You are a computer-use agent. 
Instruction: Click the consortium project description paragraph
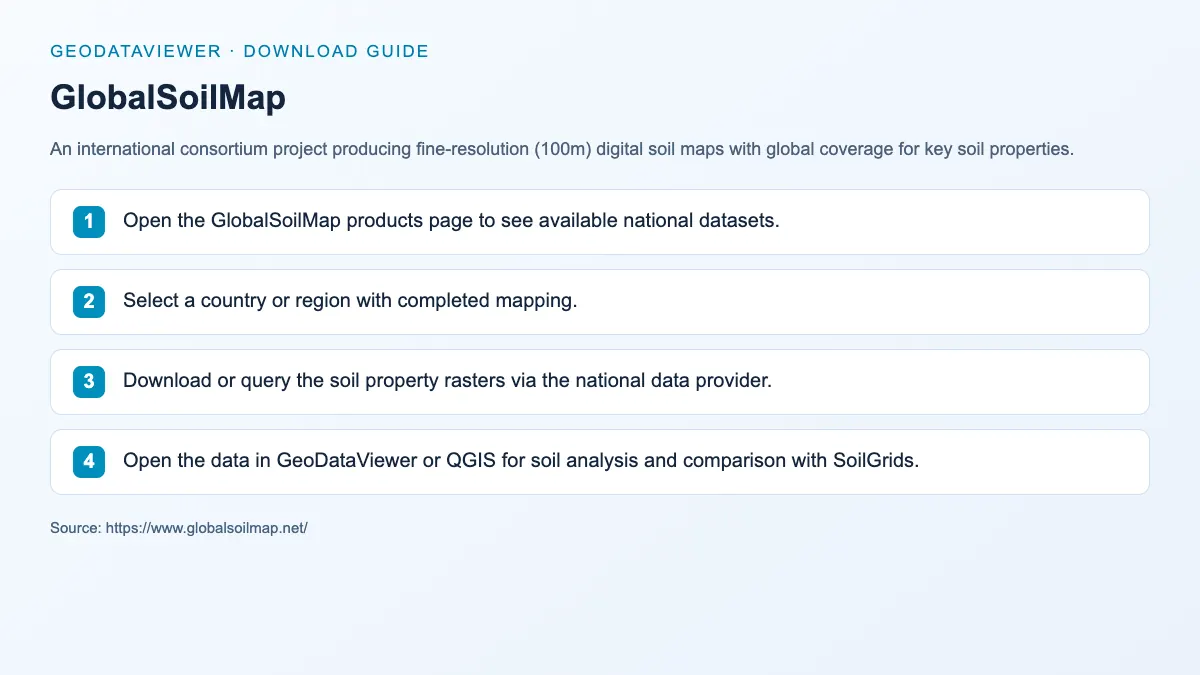[x=561, y=150]
